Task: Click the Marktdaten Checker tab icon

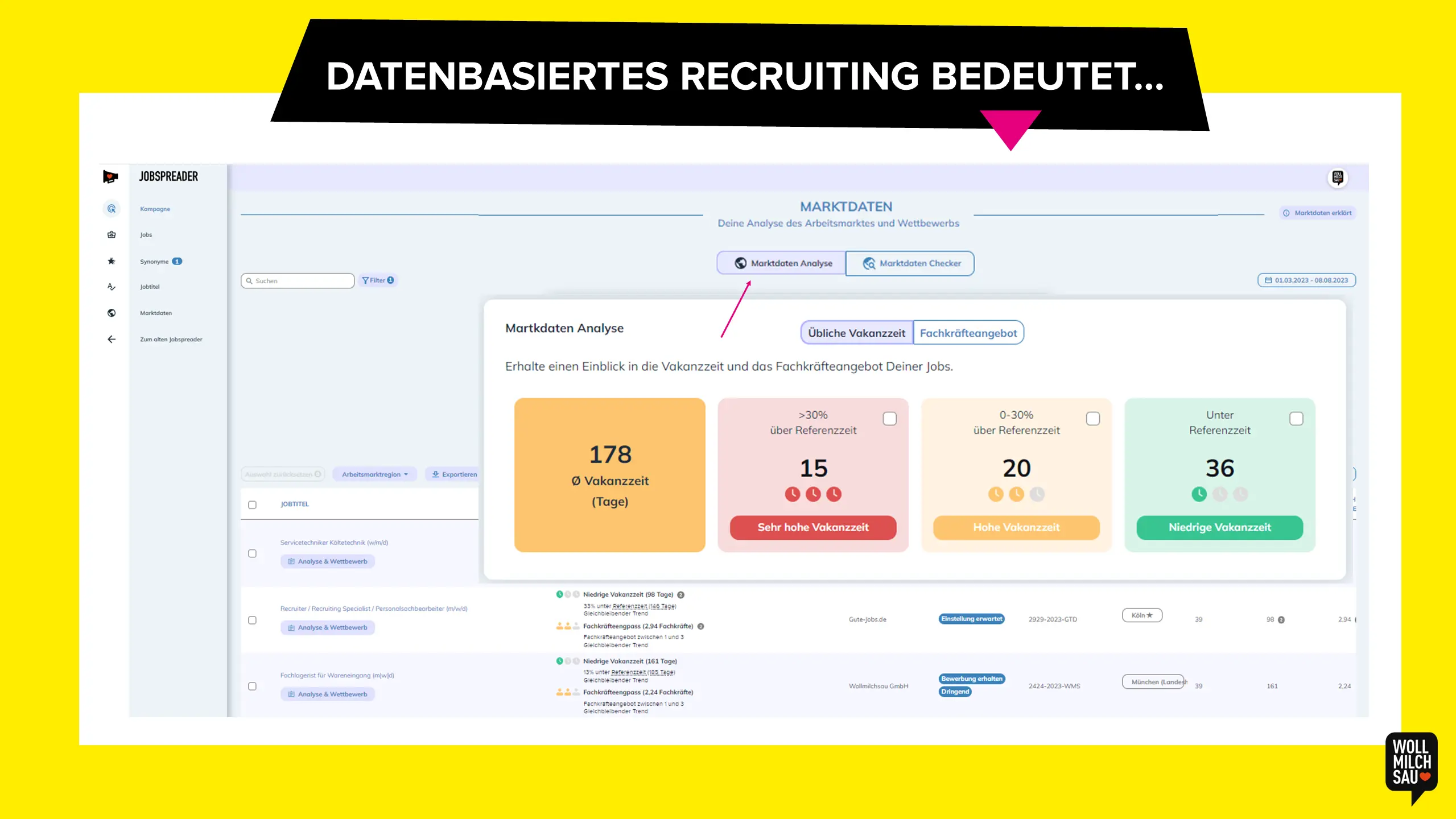Action: pos(867,263)
